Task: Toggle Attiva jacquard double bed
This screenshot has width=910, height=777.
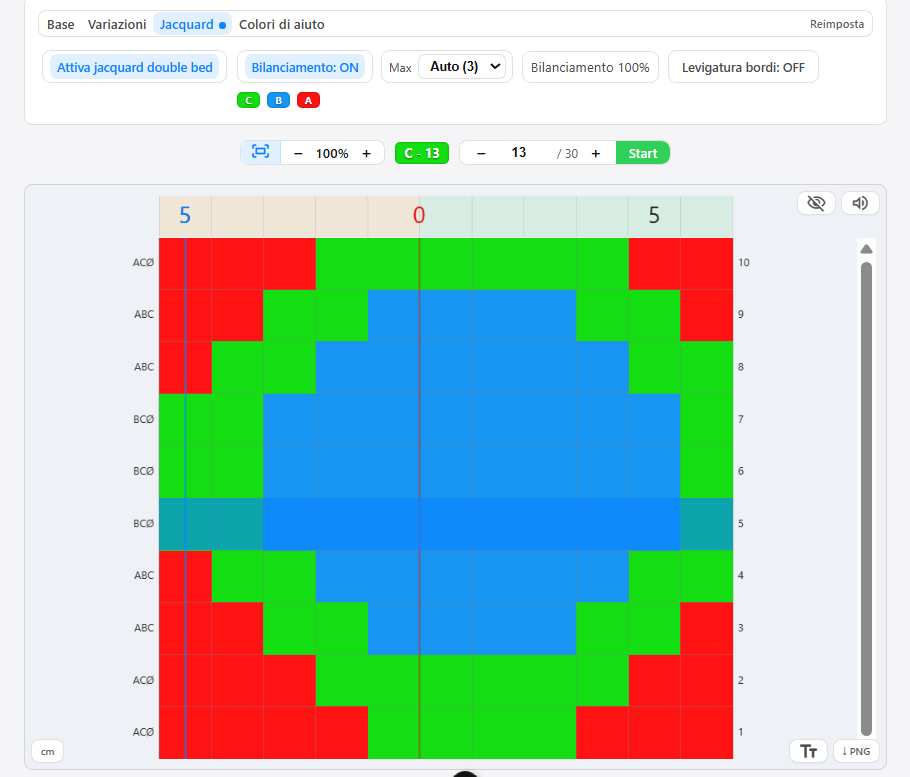Action: (x=135, y=67)
